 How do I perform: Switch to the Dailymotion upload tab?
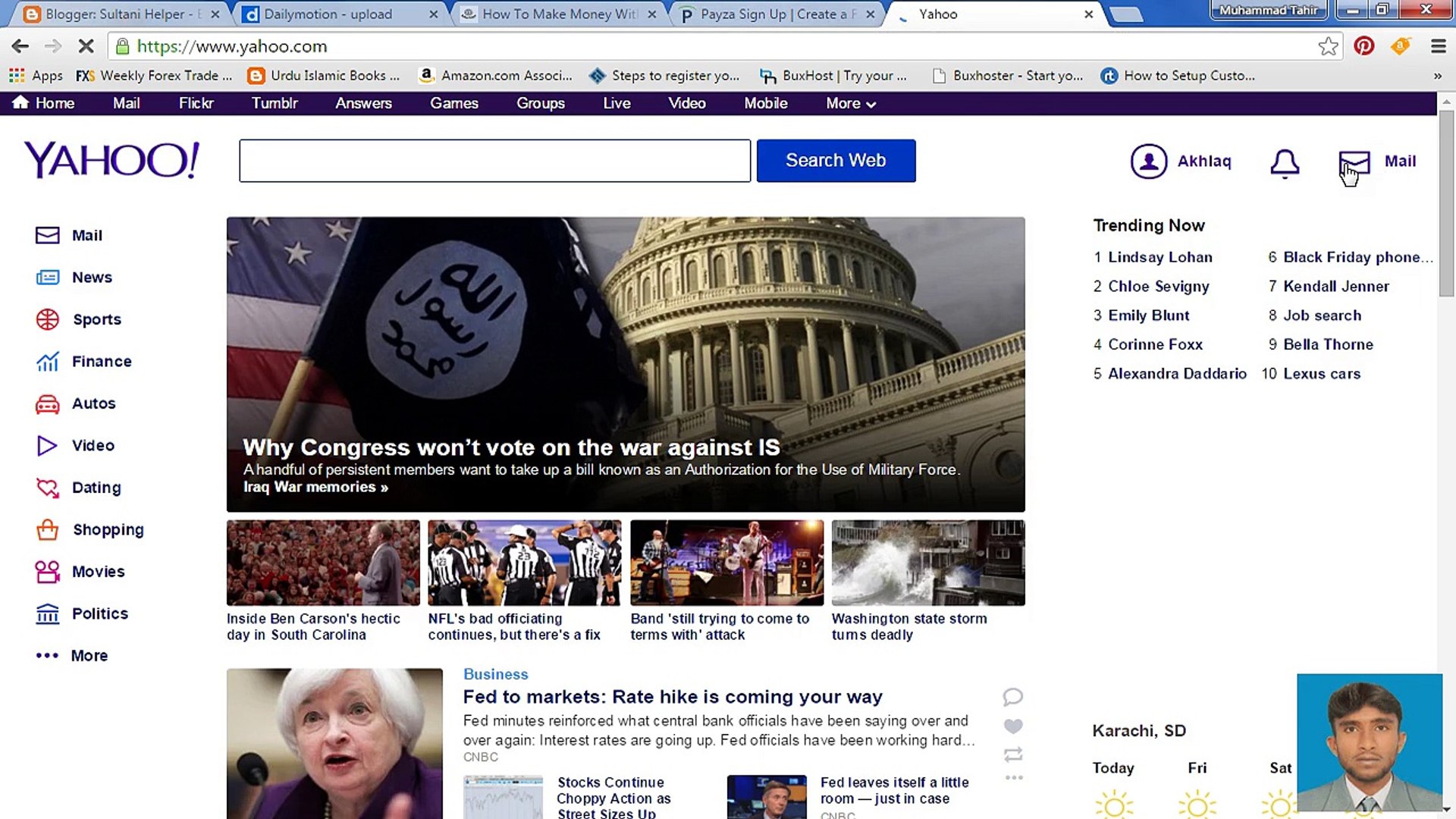click(328, 14)
